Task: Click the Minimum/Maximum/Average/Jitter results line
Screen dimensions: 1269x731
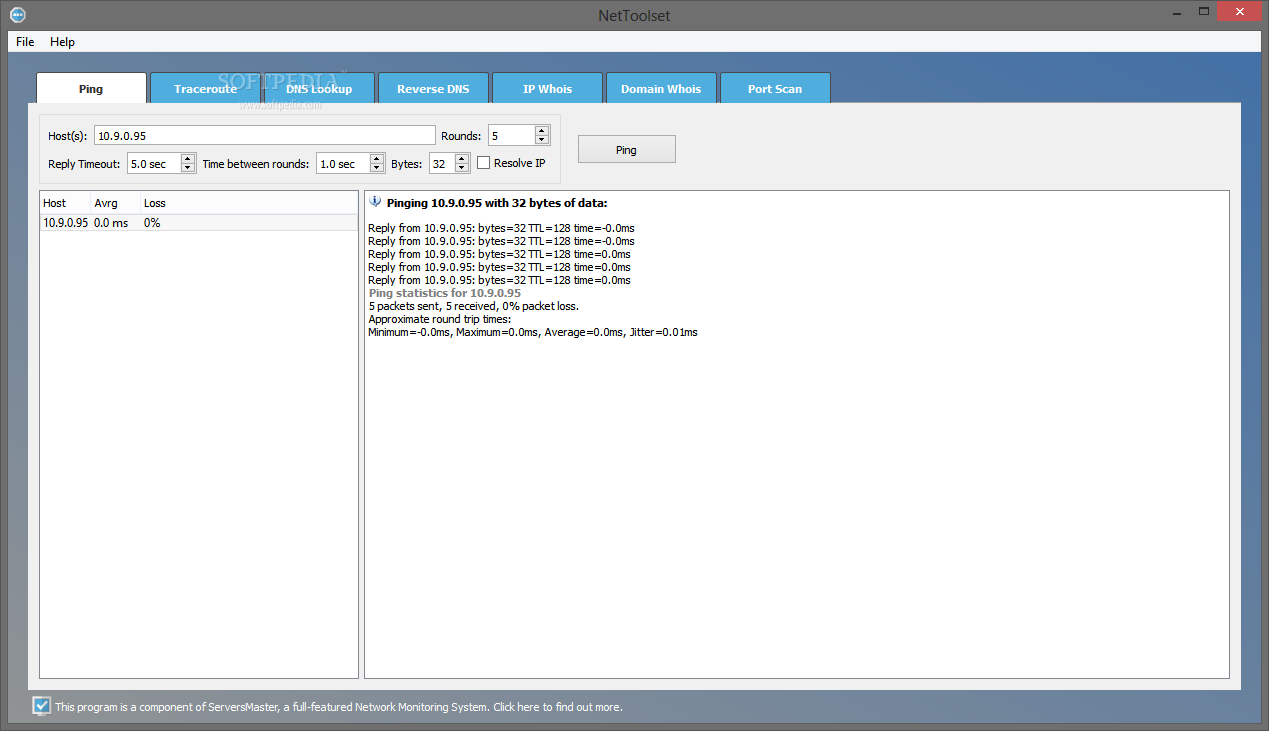Action: point(533,332)
